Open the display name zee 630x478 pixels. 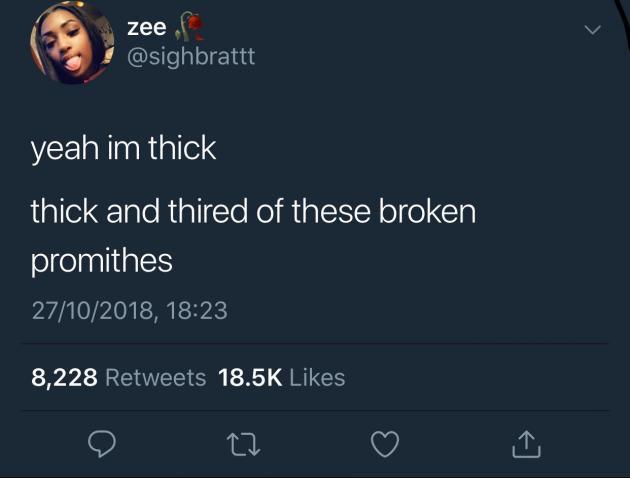(147, 28)
